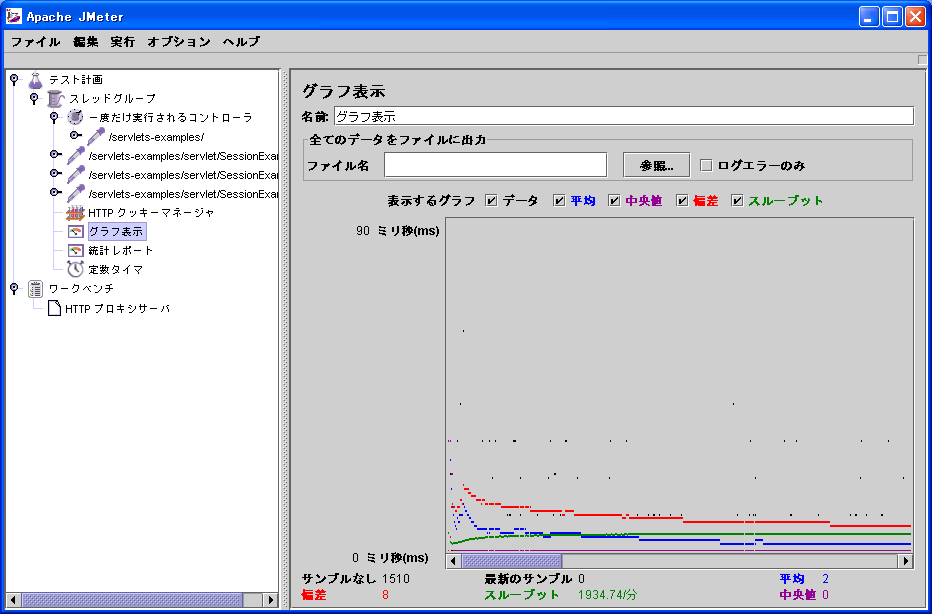This screenshot has height=614, width=932.
Task: Disable the 中央値 graph checkbox
Action: click(x=614, y=201)
